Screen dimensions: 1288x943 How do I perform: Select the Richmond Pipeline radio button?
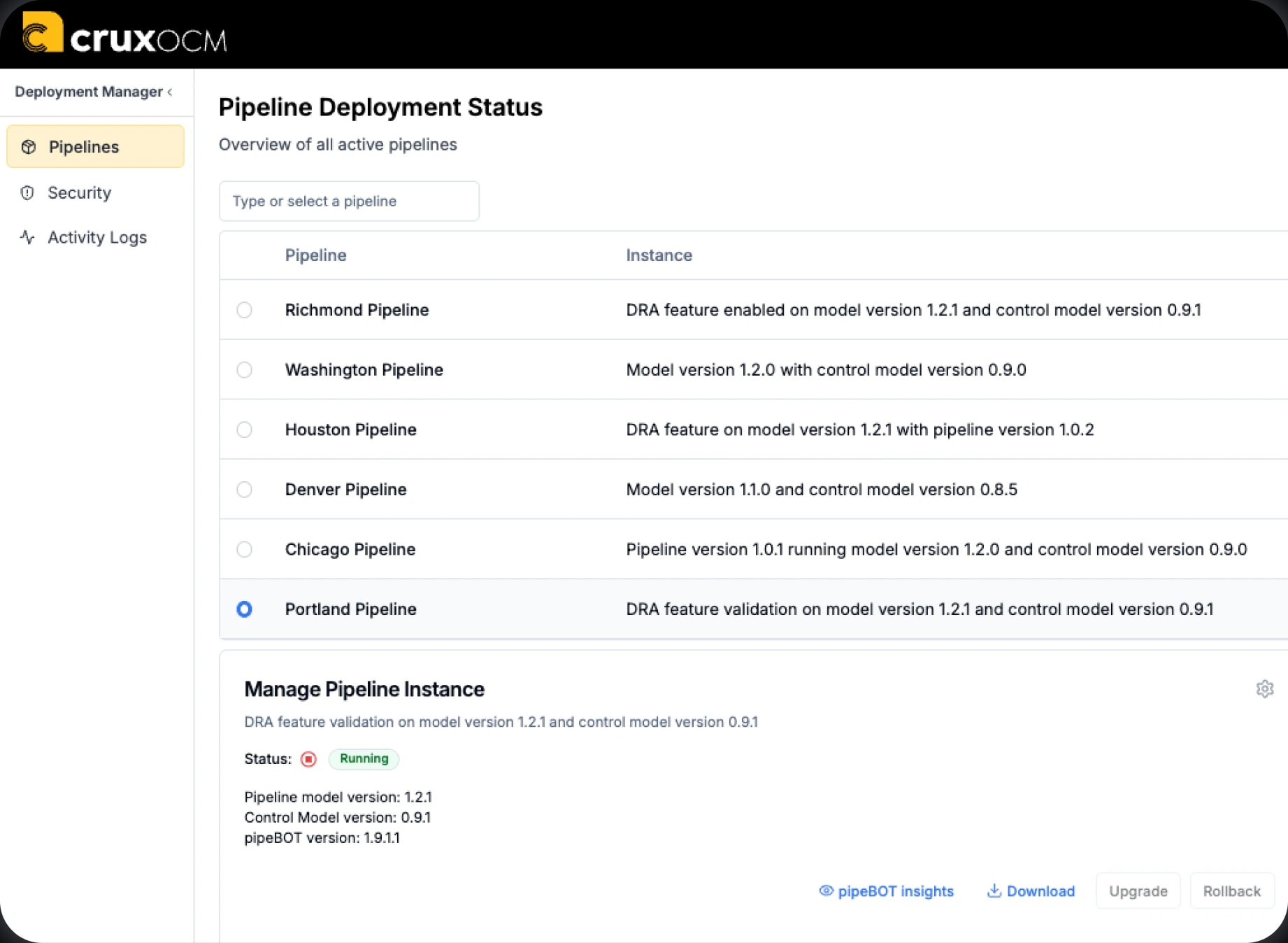(244, 310)
